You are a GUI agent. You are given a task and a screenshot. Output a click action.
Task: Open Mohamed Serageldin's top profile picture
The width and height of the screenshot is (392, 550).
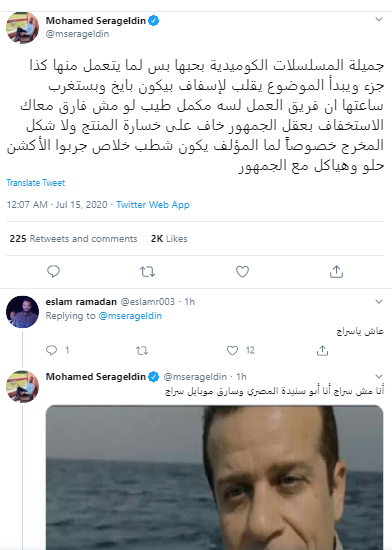(22, 28)
